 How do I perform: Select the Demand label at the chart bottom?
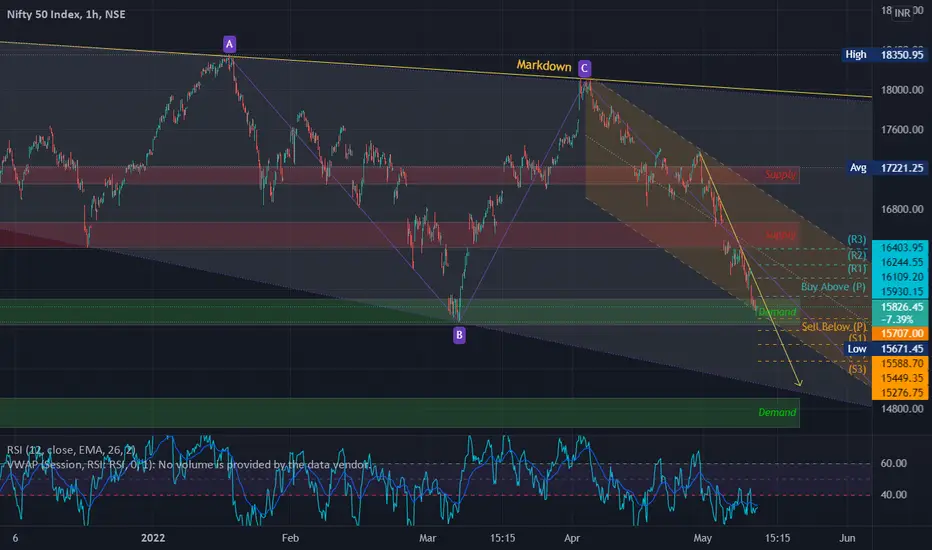pyautogui.click(x=777, y=413)
